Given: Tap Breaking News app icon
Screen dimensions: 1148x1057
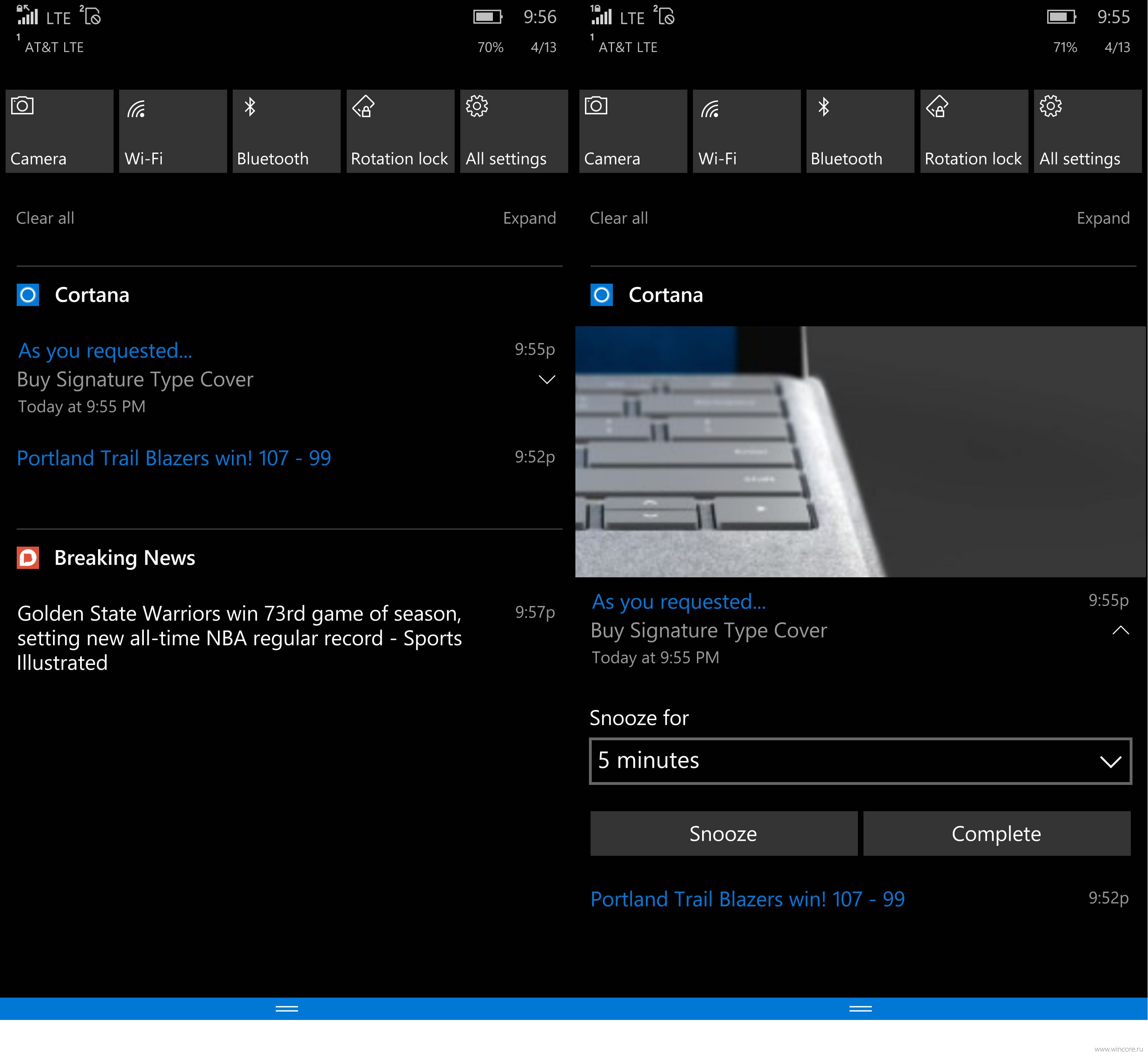Looking at the screenshot, I should pyautogui.click(x=28, y=558).
